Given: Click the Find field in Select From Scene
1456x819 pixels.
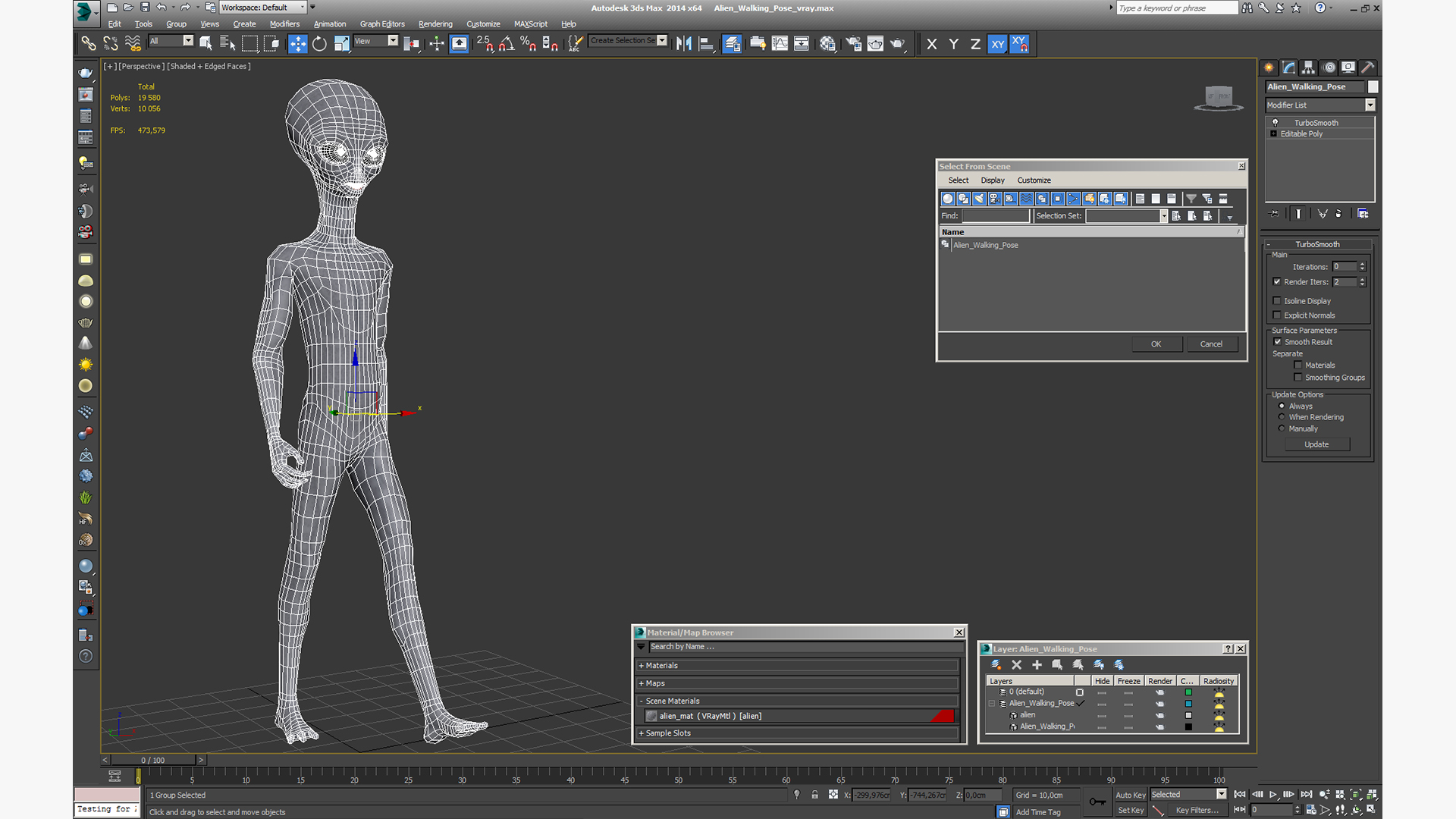Looking at the screenshot, I should (x=996, y=216).
